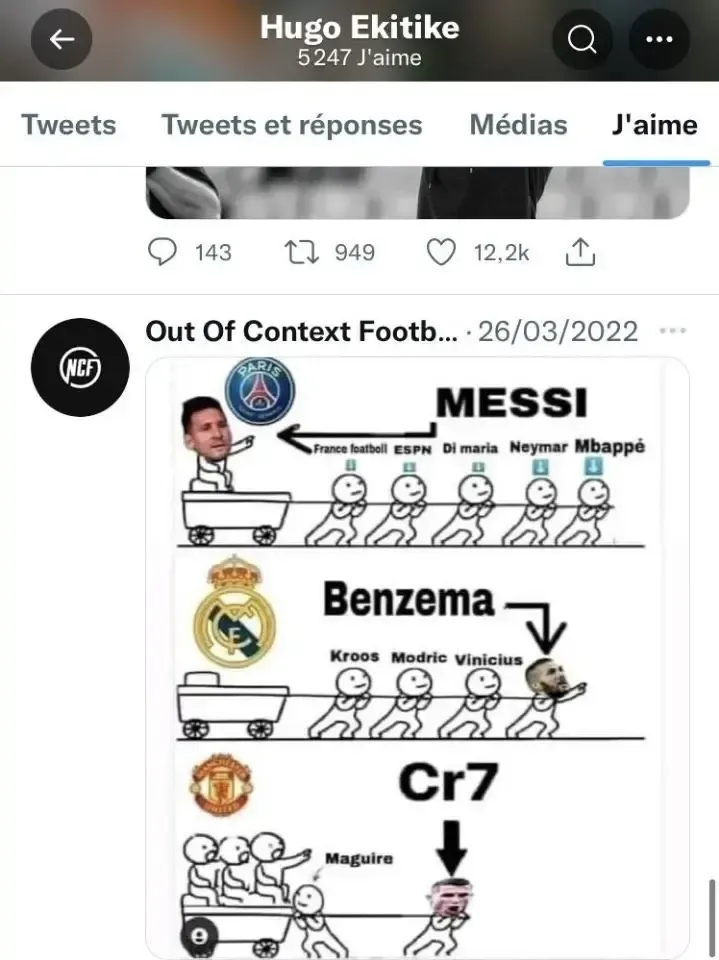Reply to the tweet with 143 replies
Screen dimensions: 719x960
pos(162,252)
